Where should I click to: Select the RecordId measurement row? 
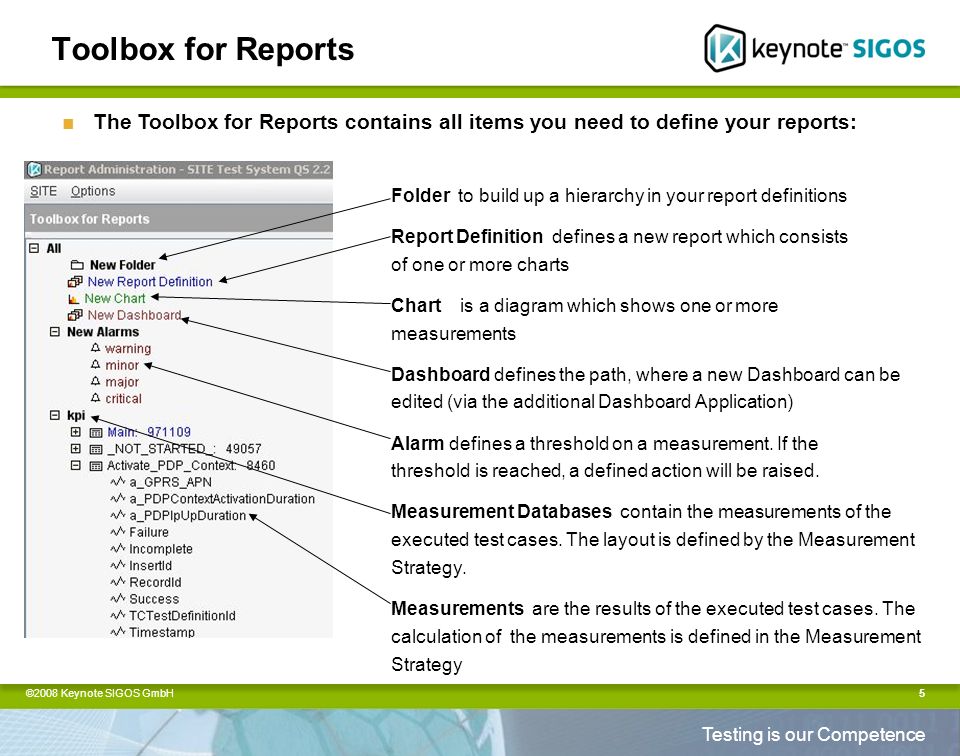point(155,582)
